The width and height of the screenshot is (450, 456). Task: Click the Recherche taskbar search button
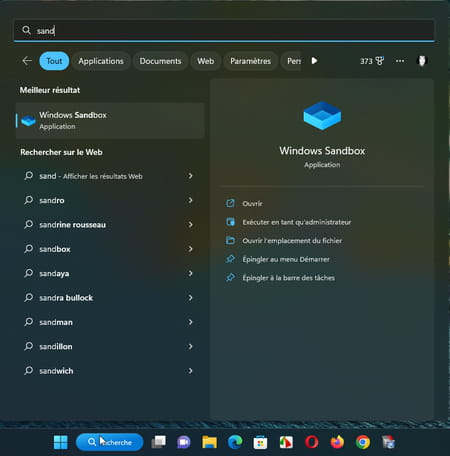click(x=110, y=442)
